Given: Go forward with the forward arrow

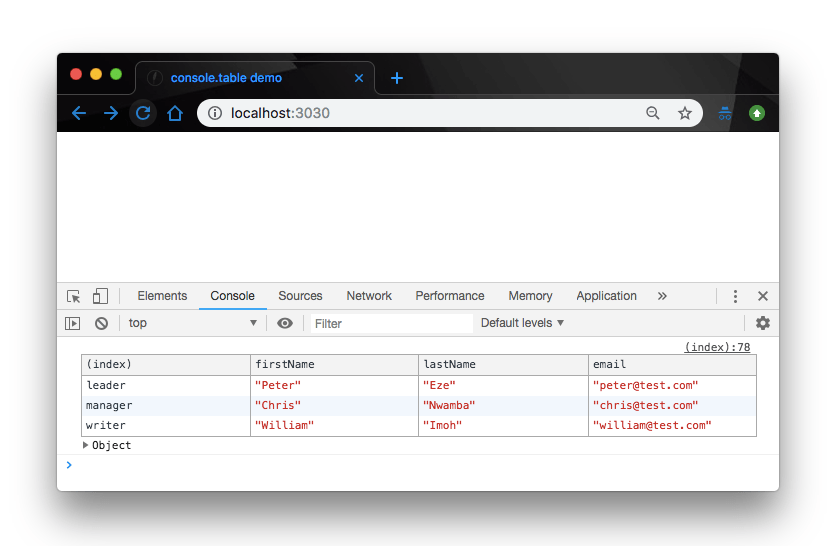Looking at the screenshot, I should click(111, 113).
